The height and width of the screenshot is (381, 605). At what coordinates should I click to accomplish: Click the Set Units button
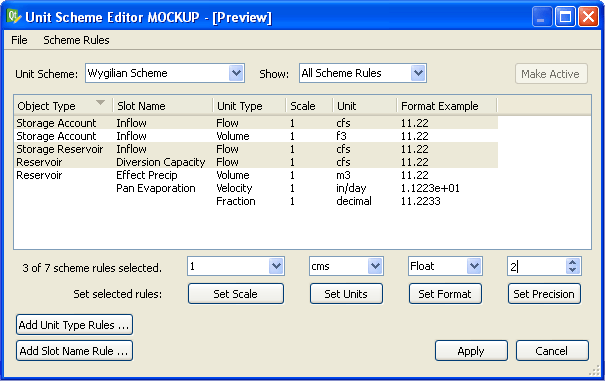click(x=346, y=294)
